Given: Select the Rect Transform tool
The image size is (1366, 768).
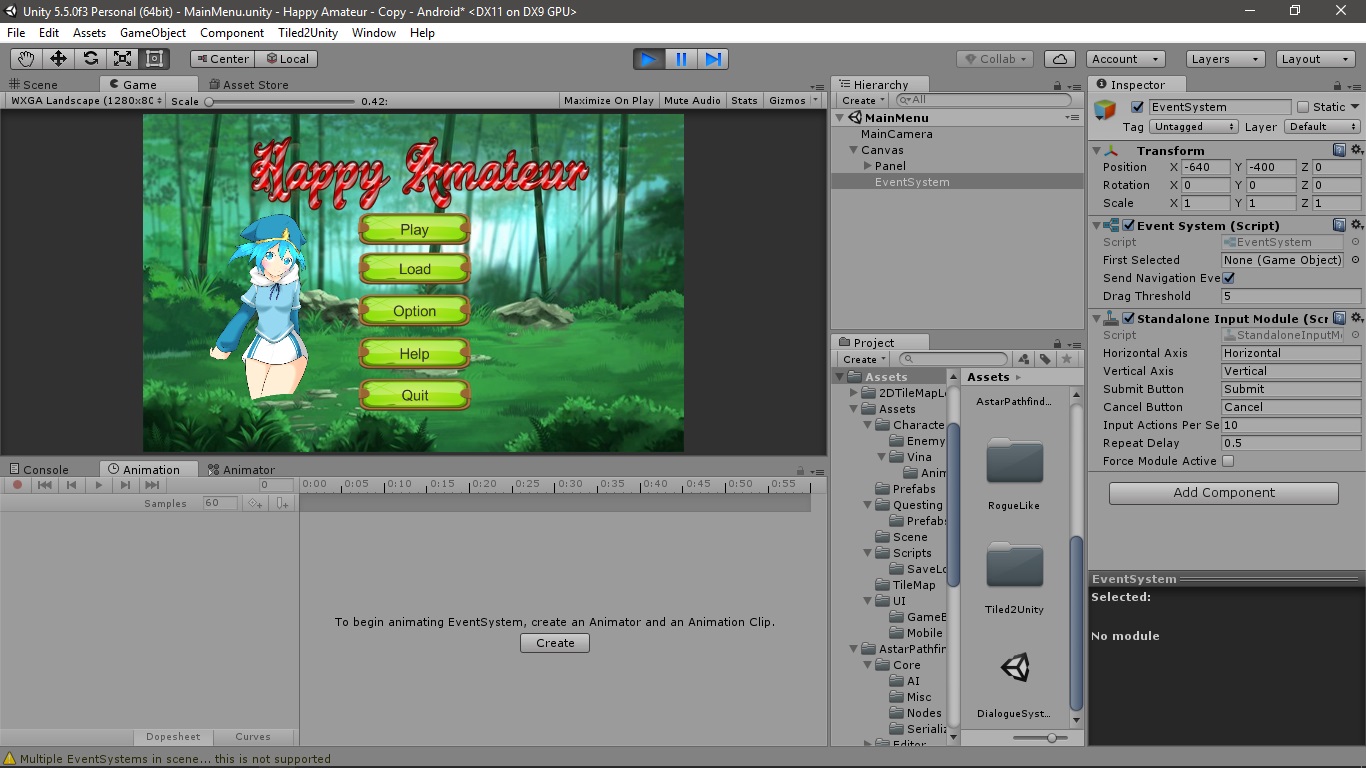Looking at the screenshot, I should point(154,58).
